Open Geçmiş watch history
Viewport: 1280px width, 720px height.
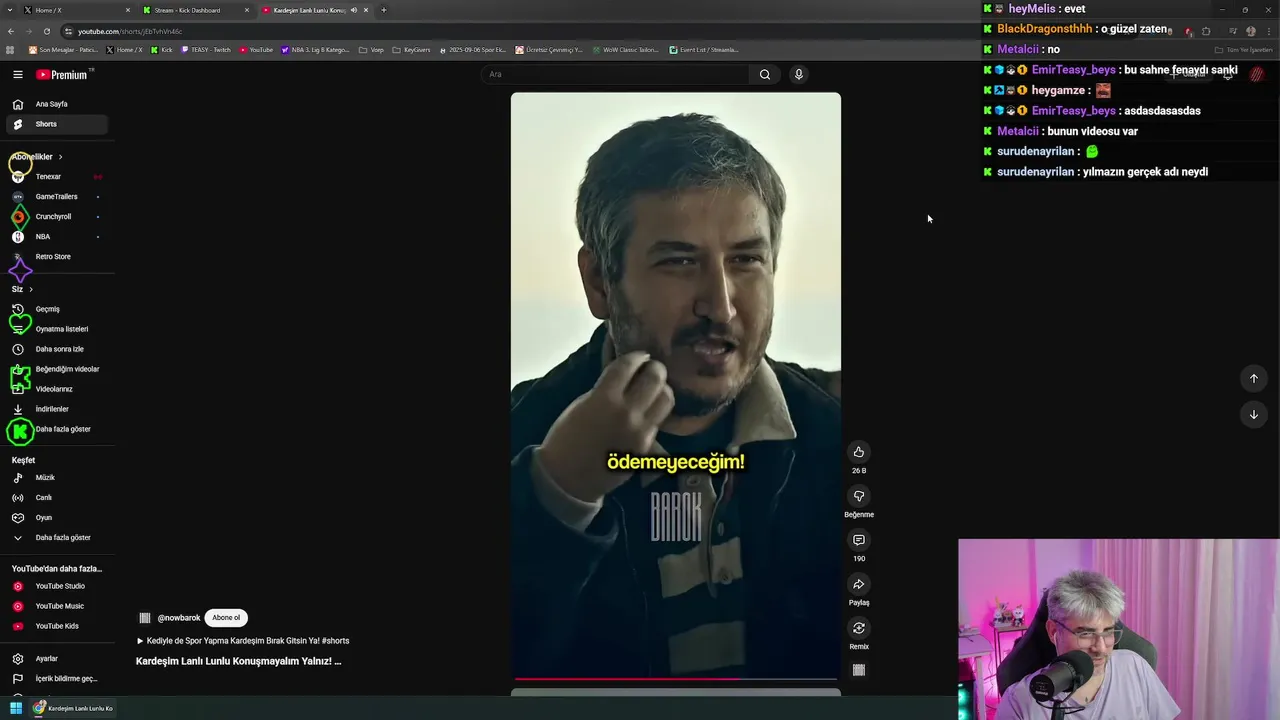tap(56, 309)
